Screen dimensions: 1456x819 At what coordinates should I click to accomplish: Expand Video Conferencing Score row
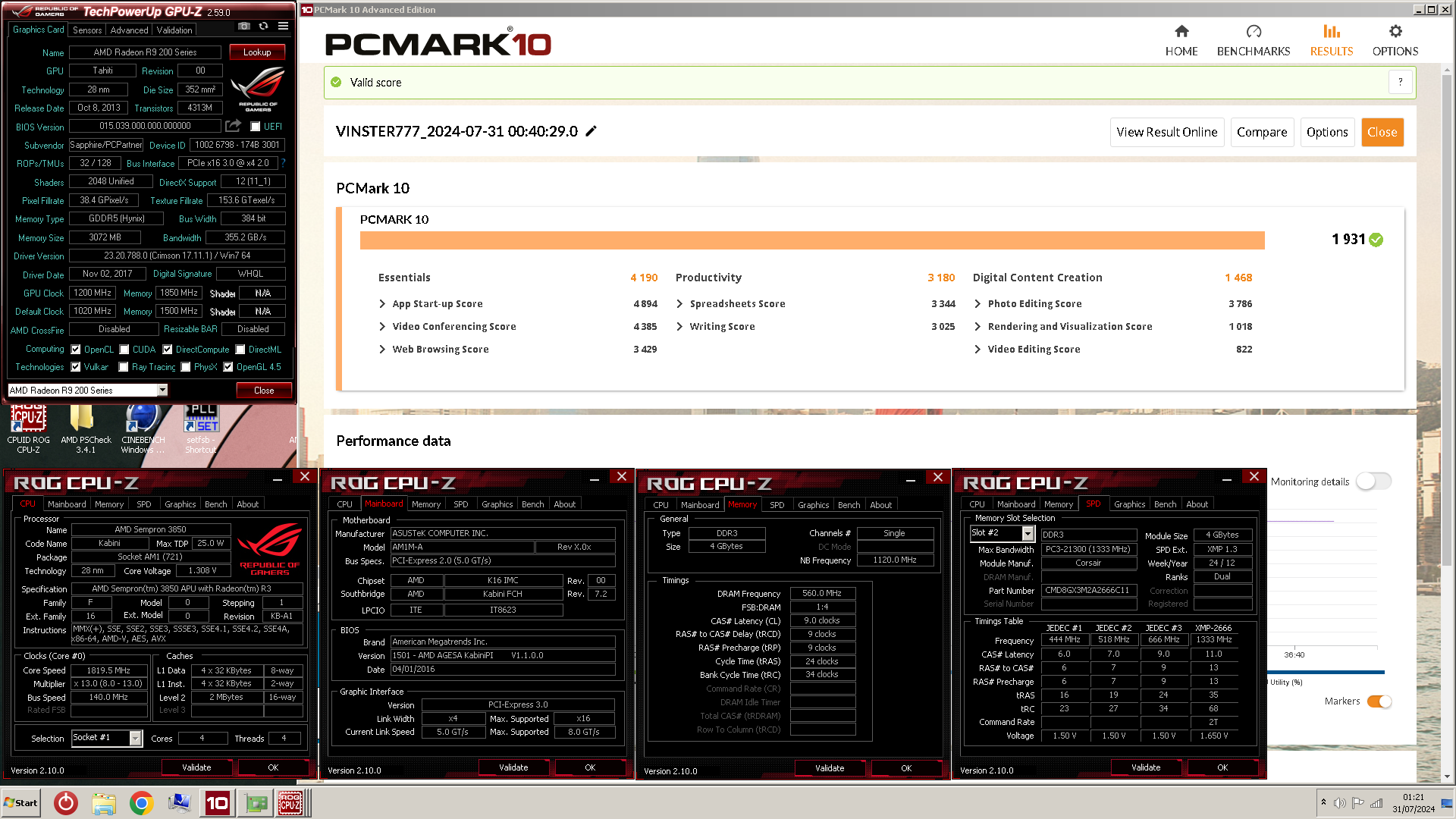click(x=382, y=326)
